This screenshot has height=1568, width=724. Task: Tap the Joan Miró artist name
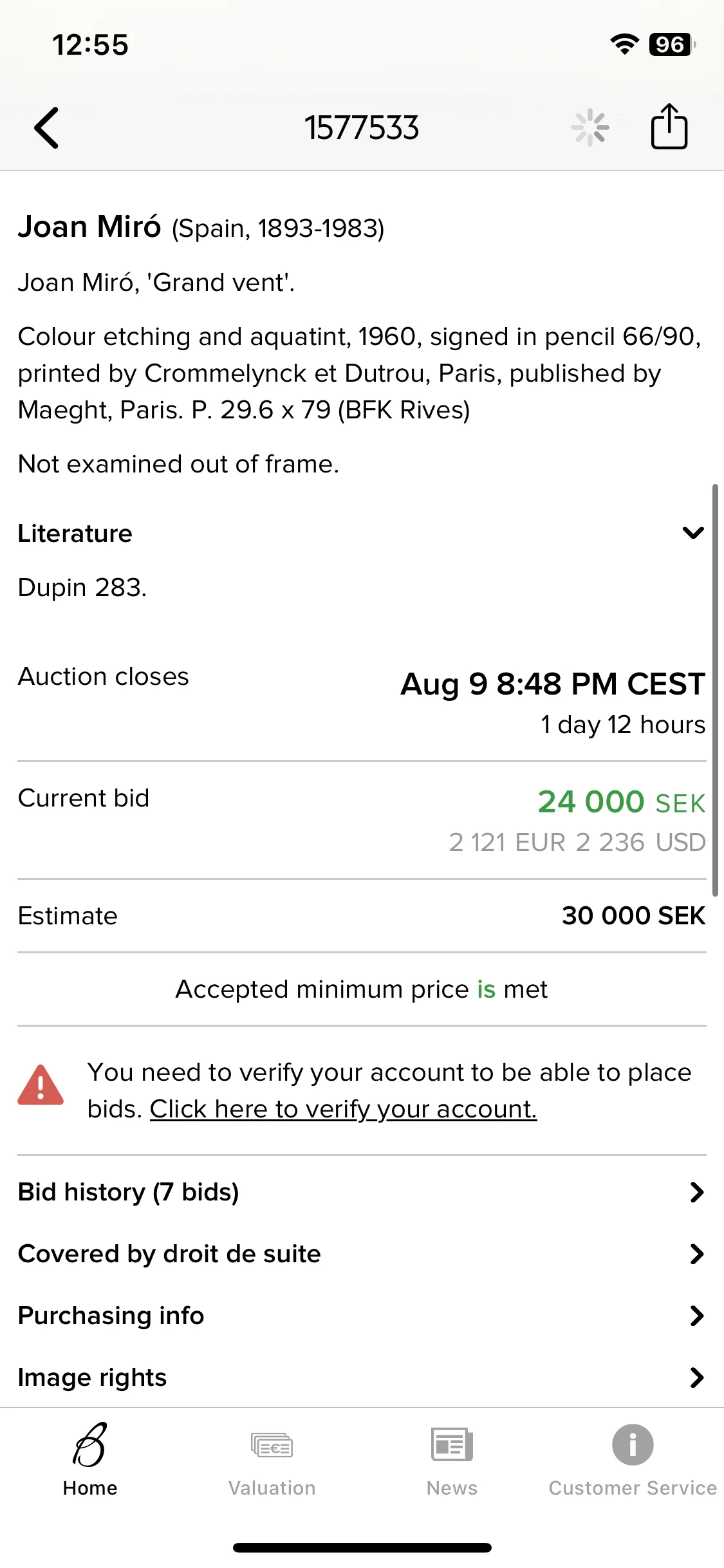[89, 227]
